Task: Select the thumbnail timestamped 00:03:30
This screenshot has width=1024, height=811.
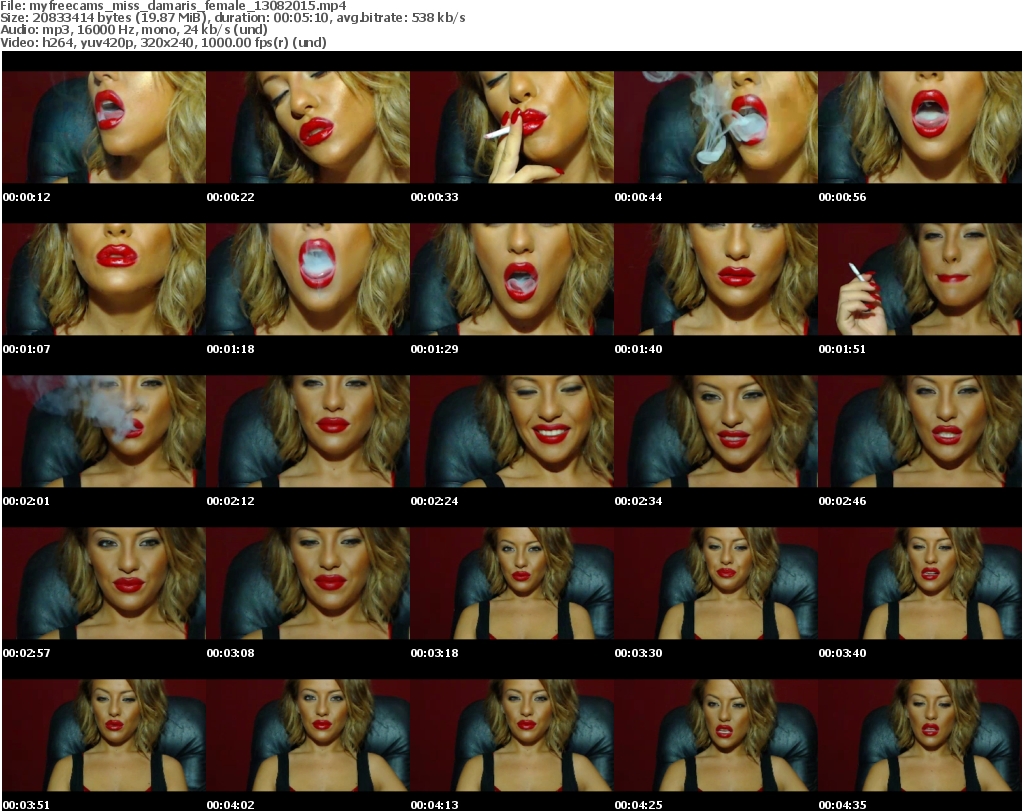Action: [x=716, y=584]
